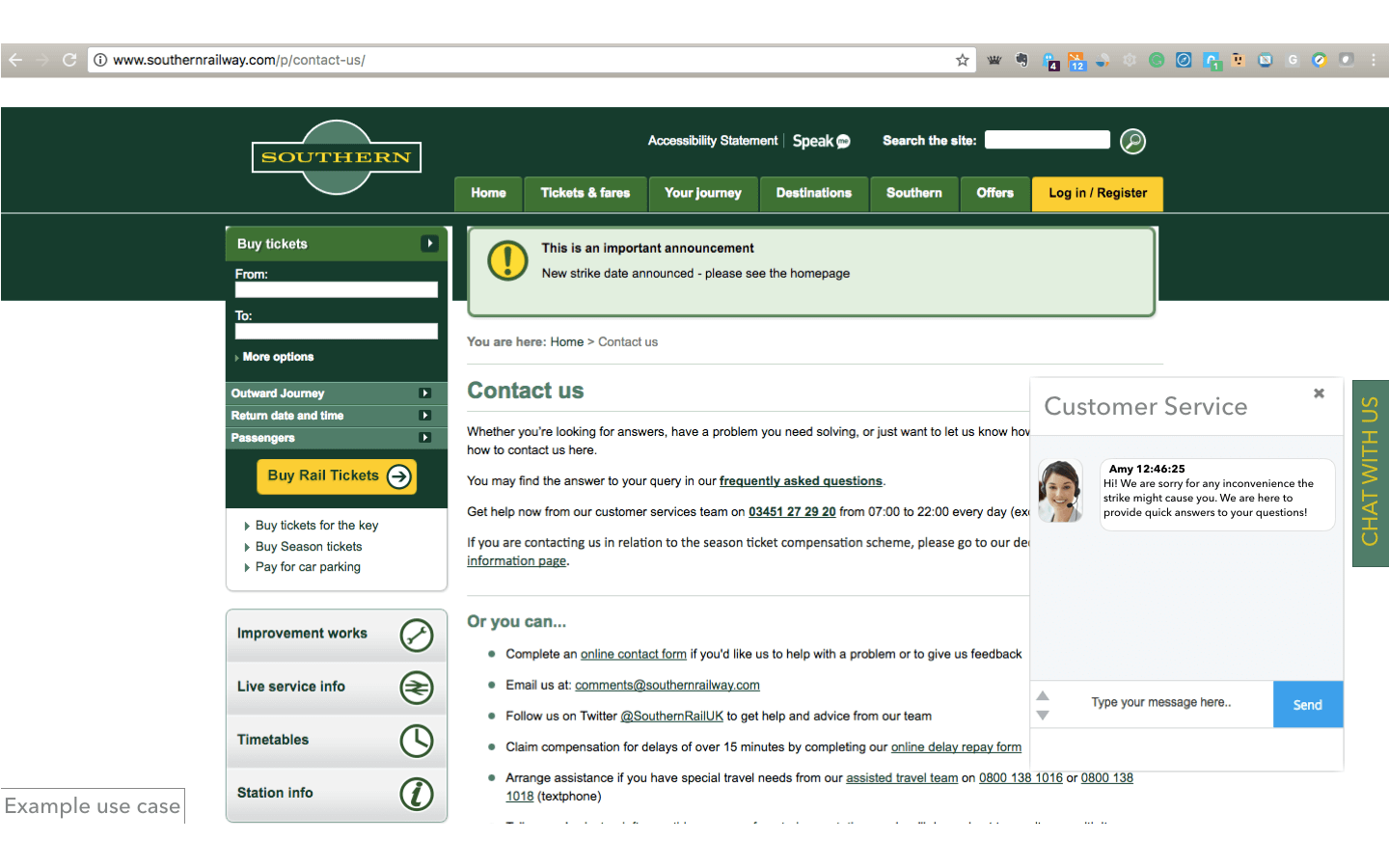The image size is (1389, 868).
Task: Open the Timetables quick link
Action: click(336, 741)
